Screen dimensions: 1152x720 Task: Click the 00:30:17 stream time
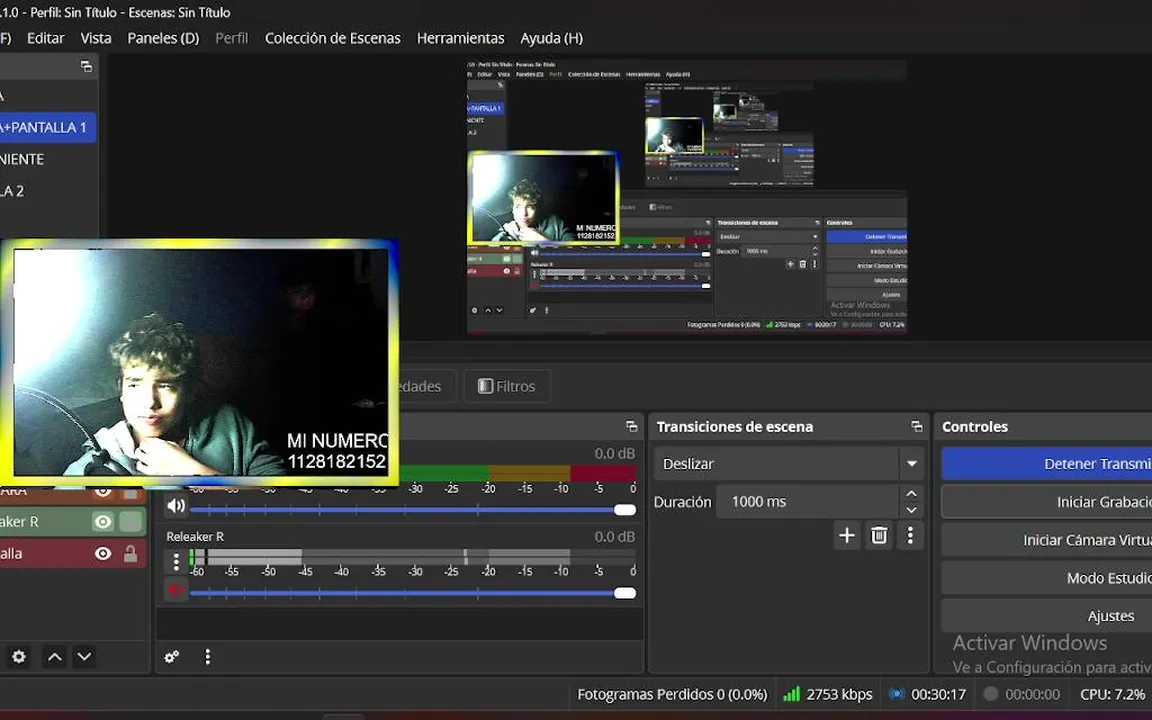point(938,694)
